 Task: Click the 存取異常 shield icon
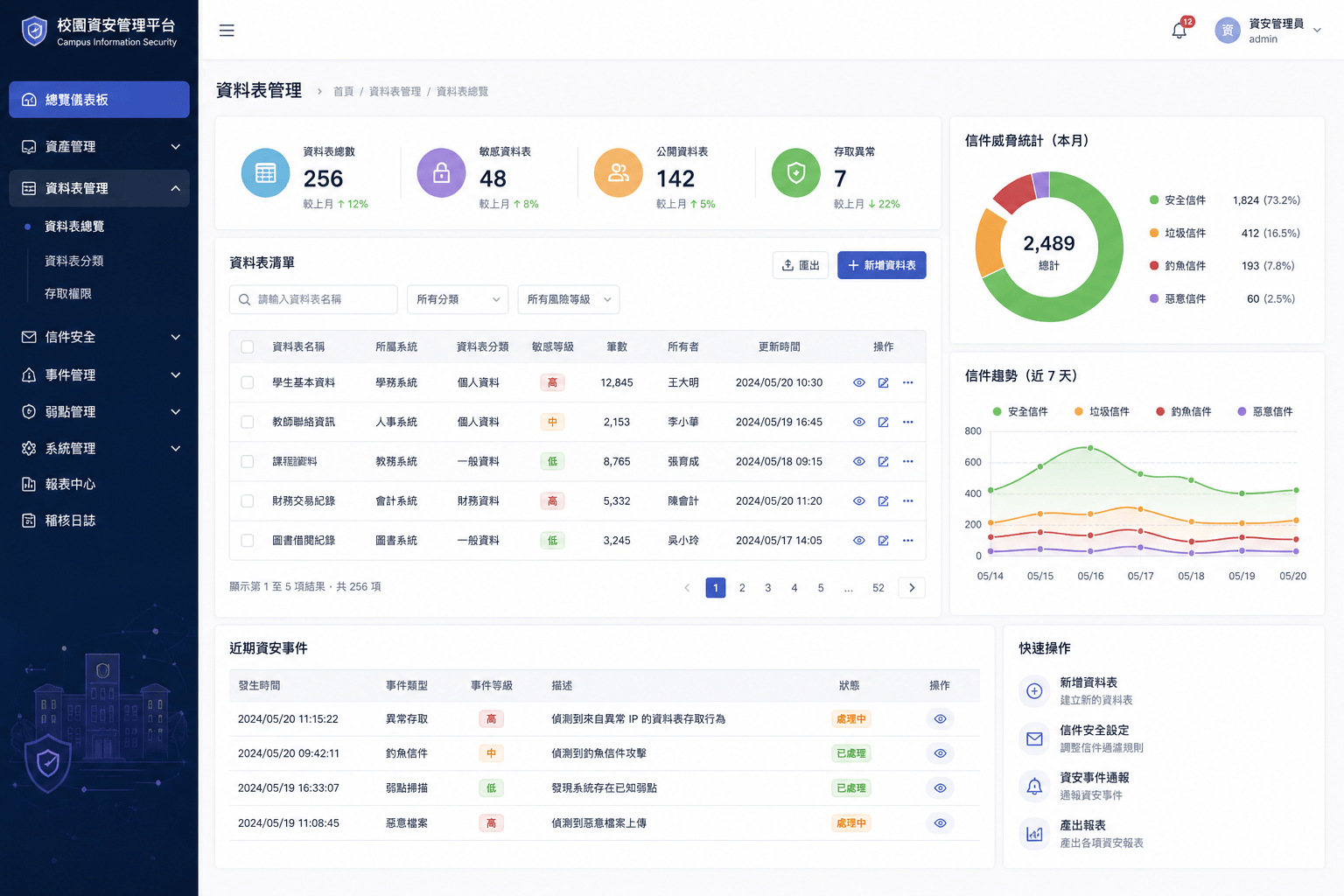(796, 173)
